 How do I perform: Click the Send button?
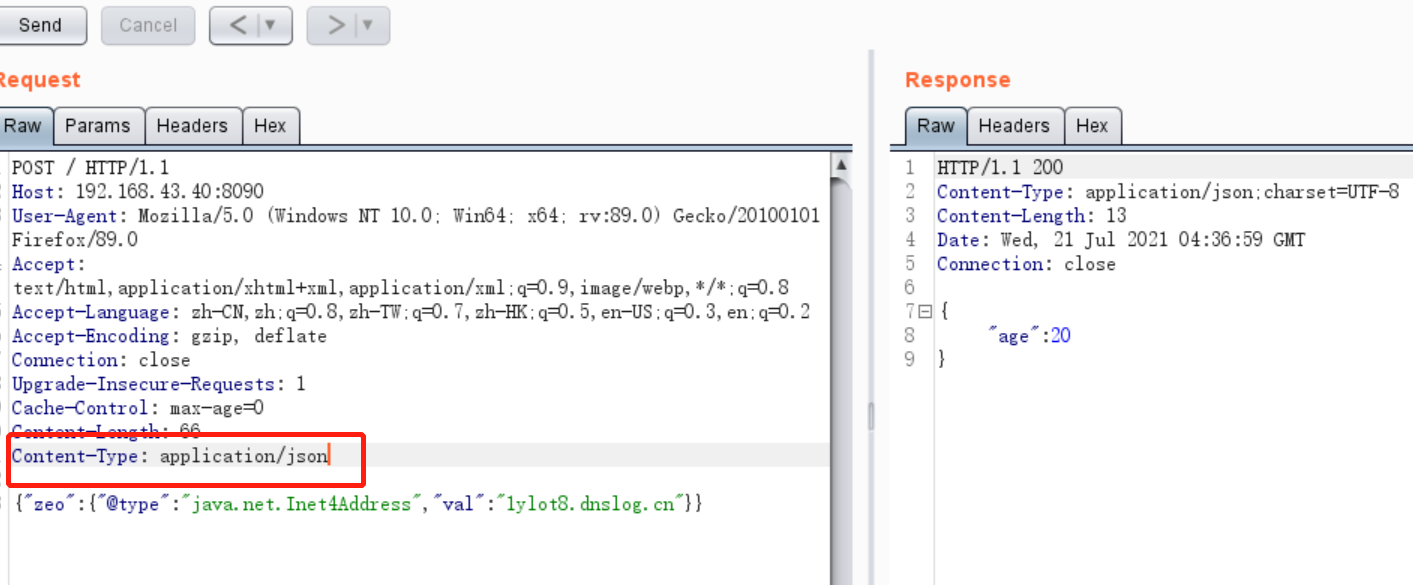[x=40, y=25]
